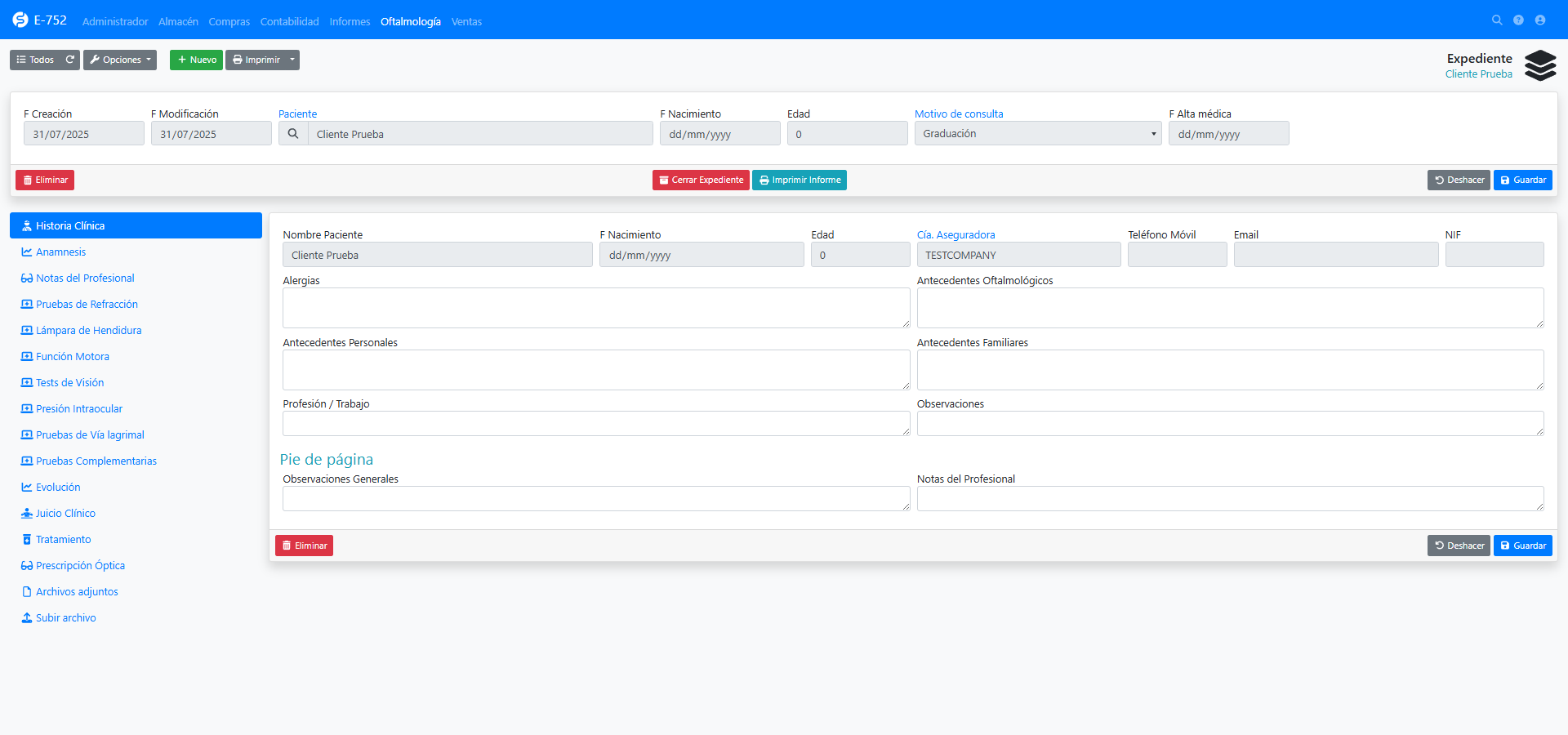Image resolution: width=1568 pixels, height=735 pixels.
Task: Click the Expediente stacked layers icon
Action: click(x=1540, y=65)
